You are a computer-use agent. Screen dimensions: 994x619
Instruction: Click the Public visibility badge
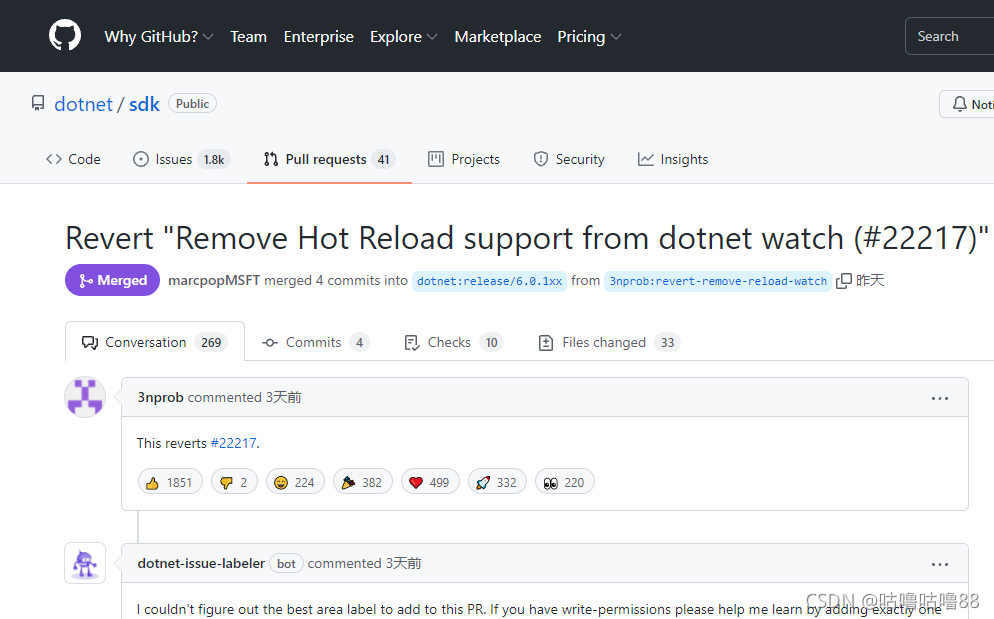coord(192,103)
